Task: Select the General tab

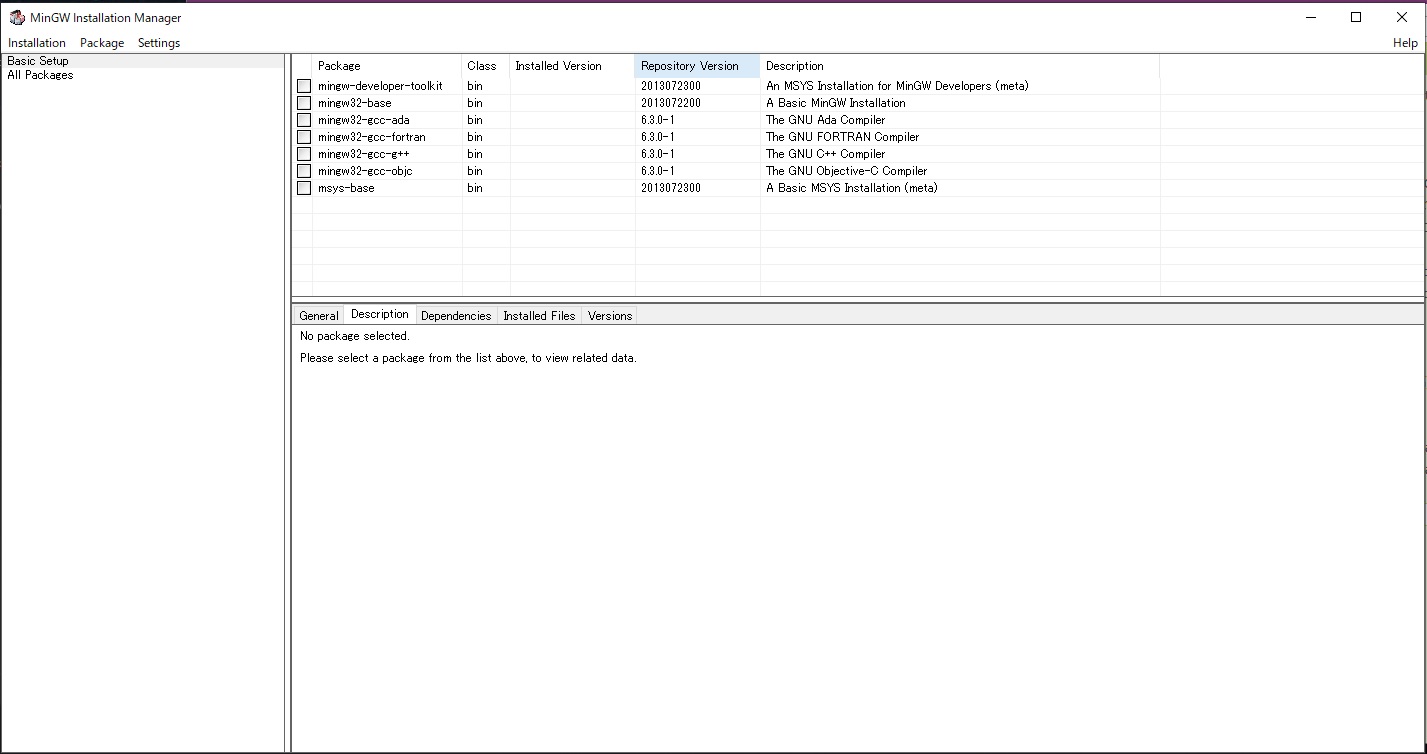Action: [x=317, y=315]
